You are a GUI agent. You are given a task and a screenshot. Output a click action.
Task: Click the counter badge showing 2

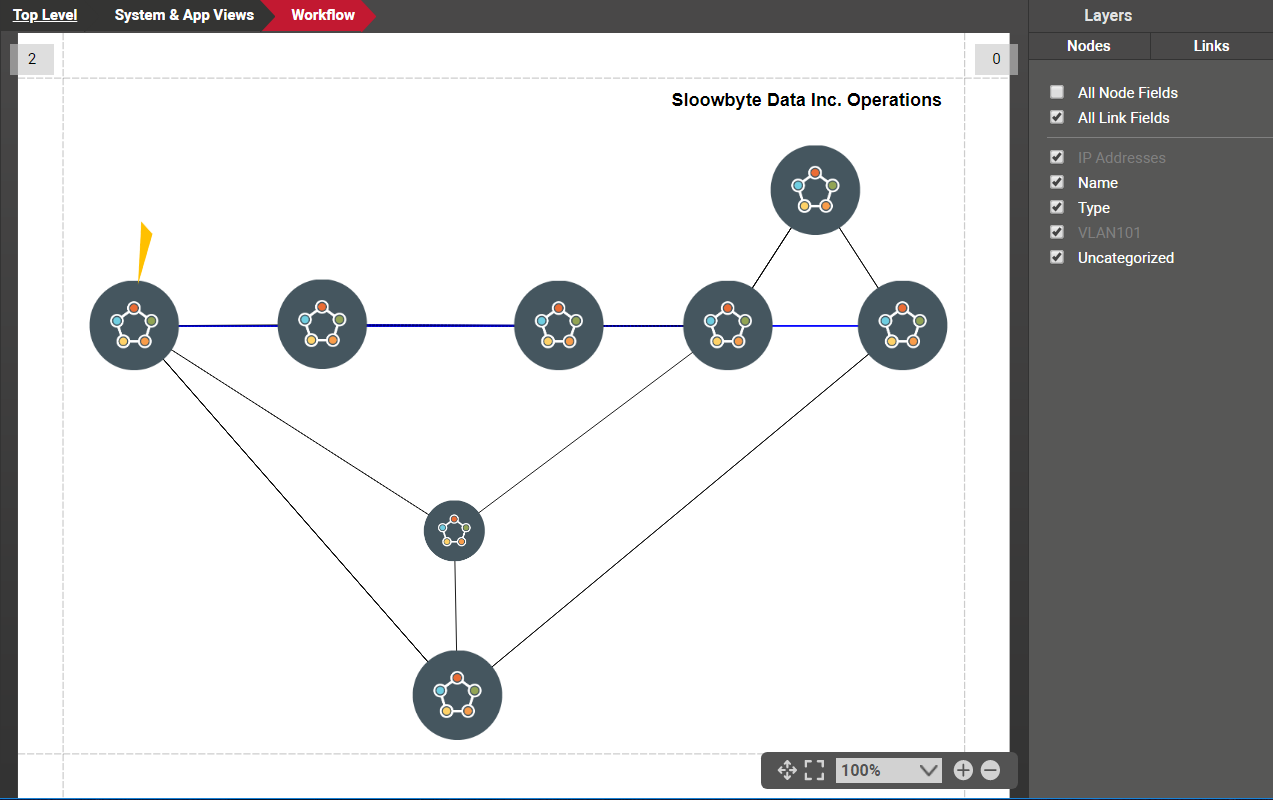(32, 59)
